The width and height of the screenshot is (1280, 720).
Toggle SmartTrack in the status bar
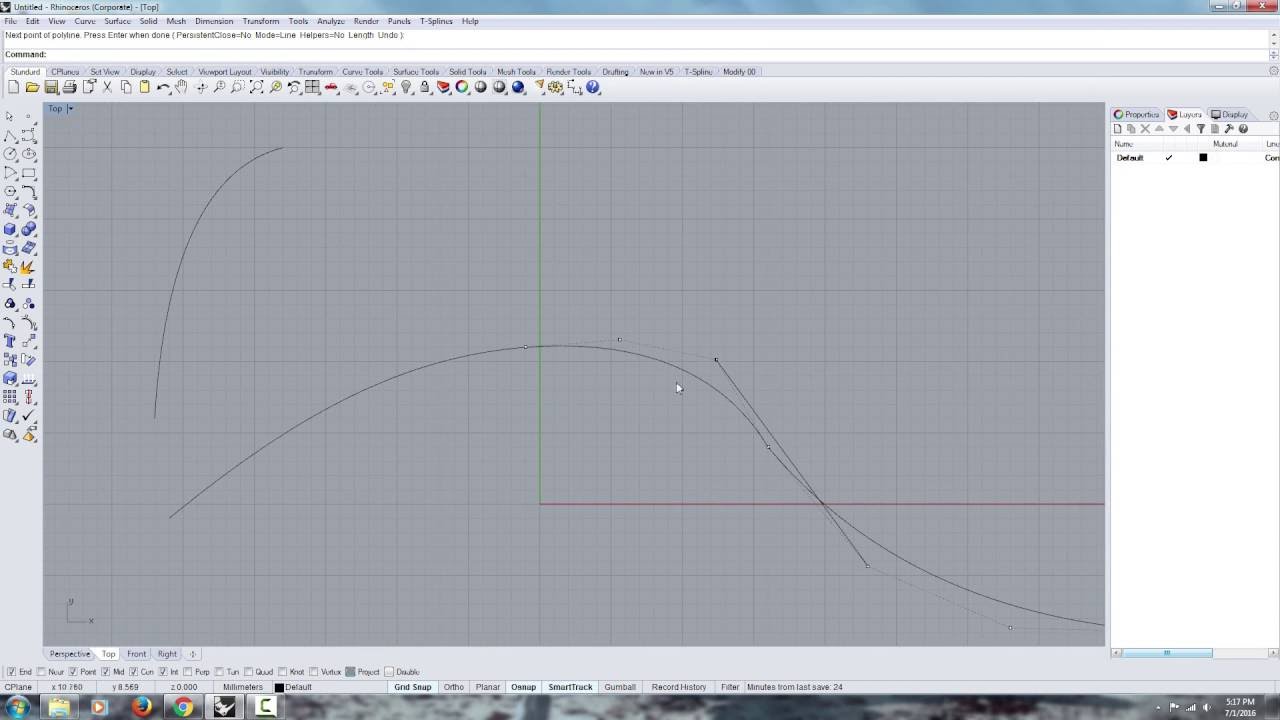[x=570, y=687]
